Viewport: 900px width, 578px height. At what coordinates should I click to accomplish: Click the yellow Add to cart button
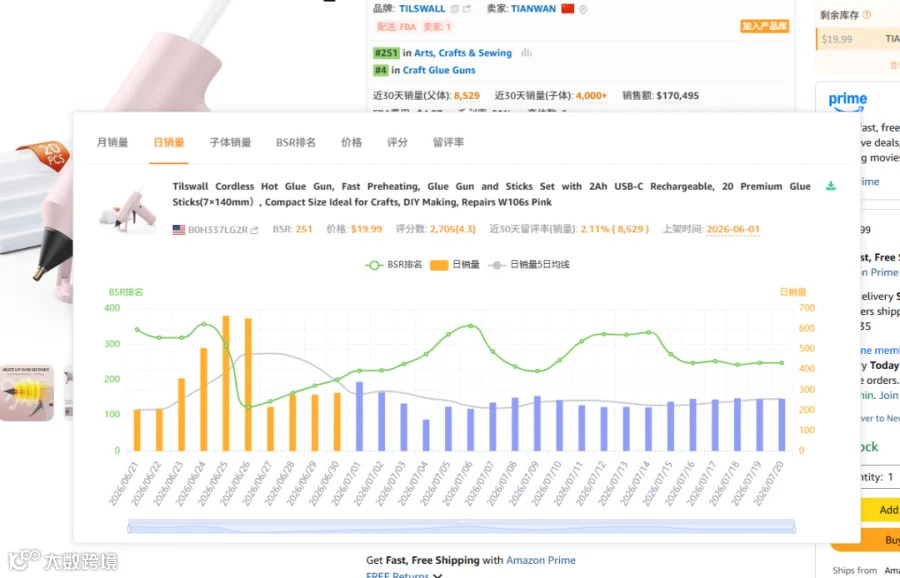880,510
